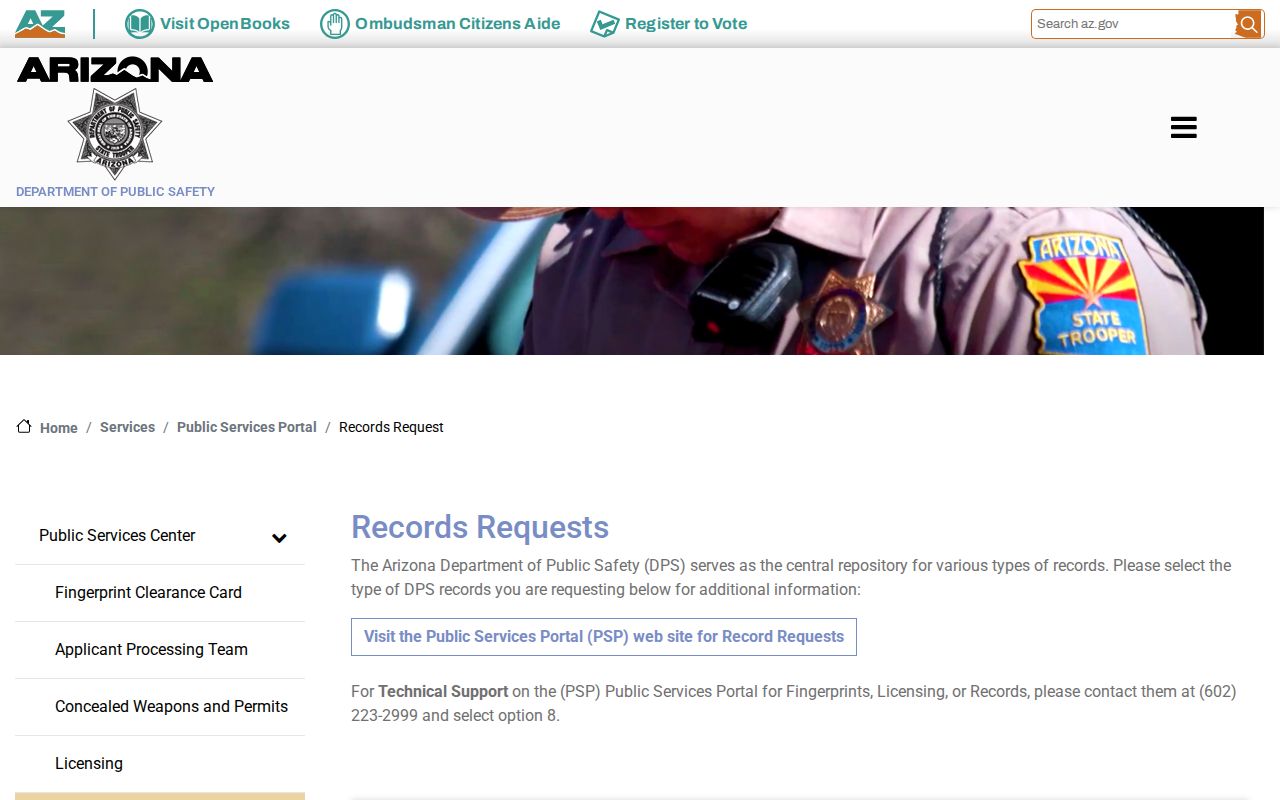Image resolution: width=1280 pixels, height=800 pixels.
Task: Click the Open Books book icon
Action: [x=139, y=24]
